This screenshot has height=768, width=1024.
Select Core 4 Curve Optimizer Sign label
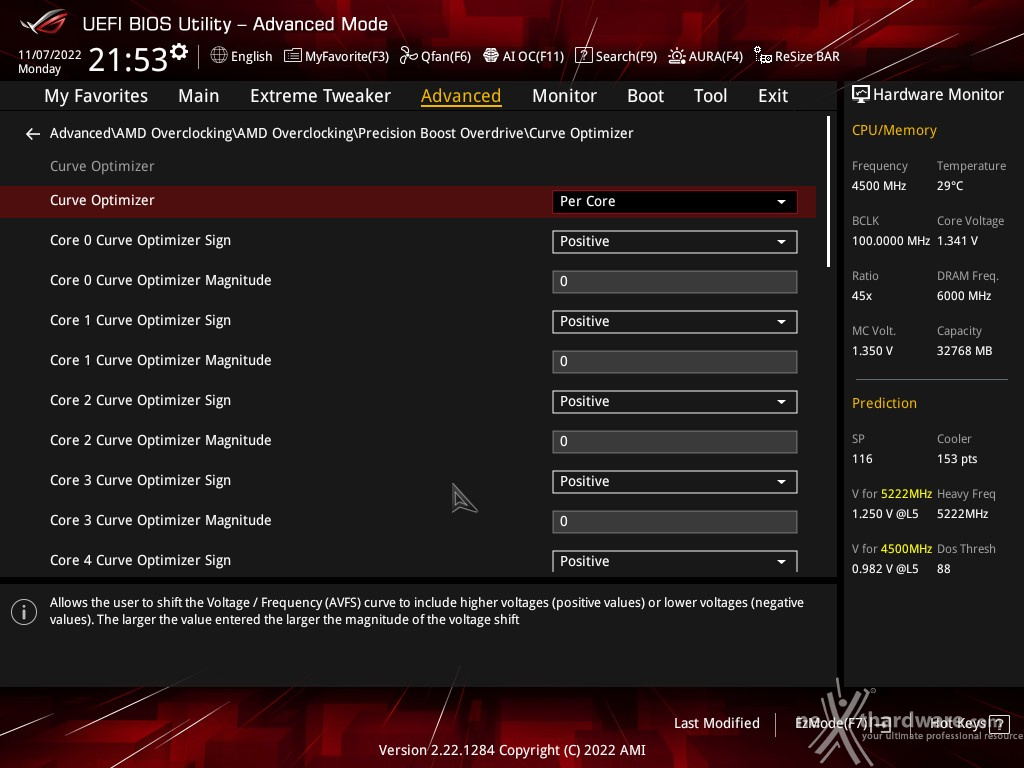tap(140, 560)
